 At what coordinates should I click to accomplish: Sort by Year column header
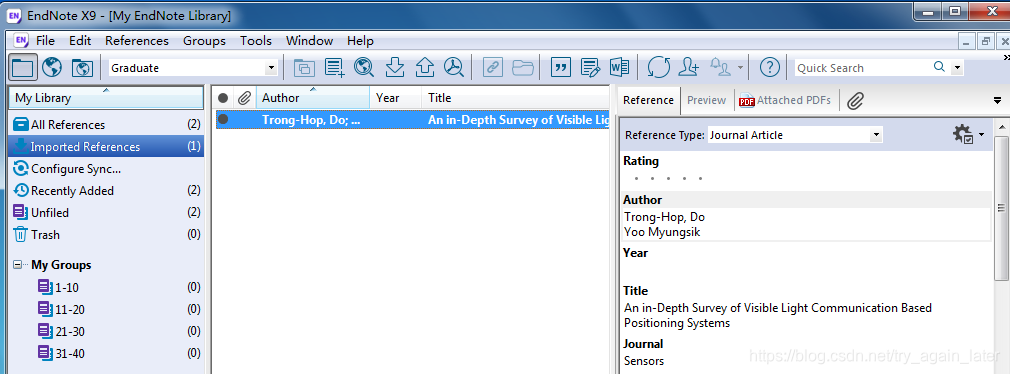click(x=396, y=98)
